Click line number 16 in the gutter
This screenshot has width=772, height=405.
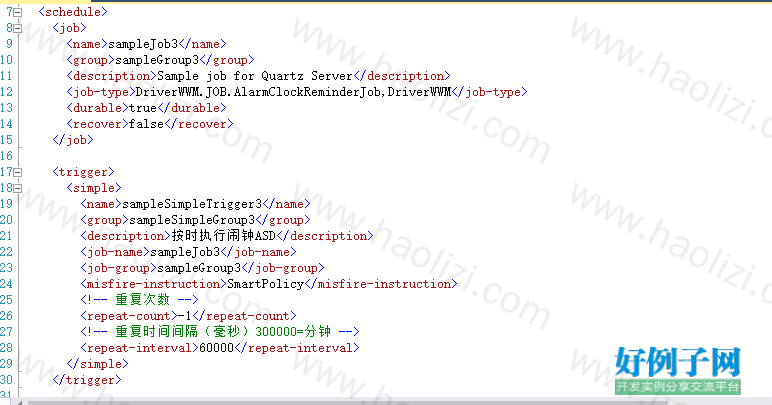[6, 156]
